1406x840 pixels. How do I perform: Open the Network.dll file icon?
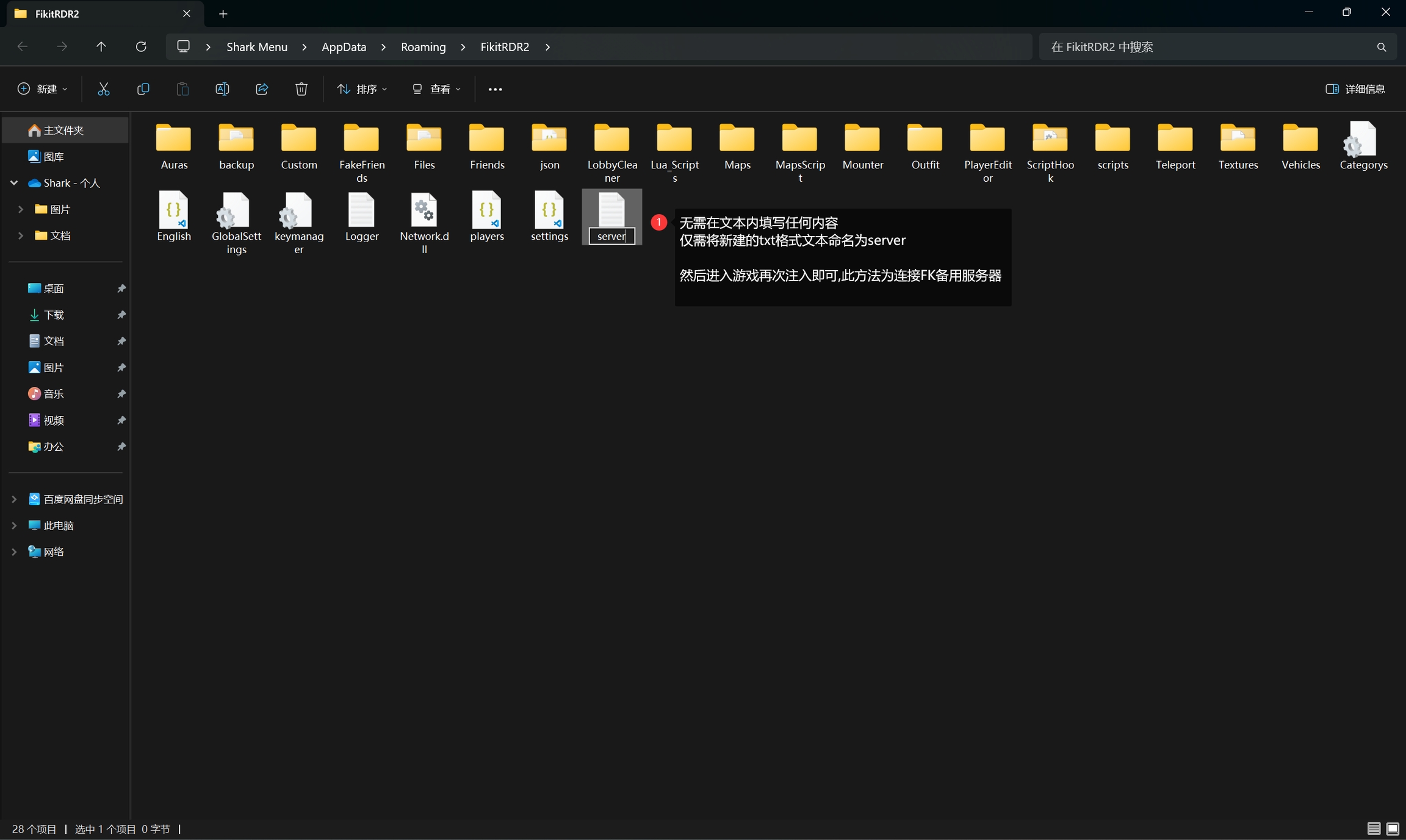[x=424, y=211]
